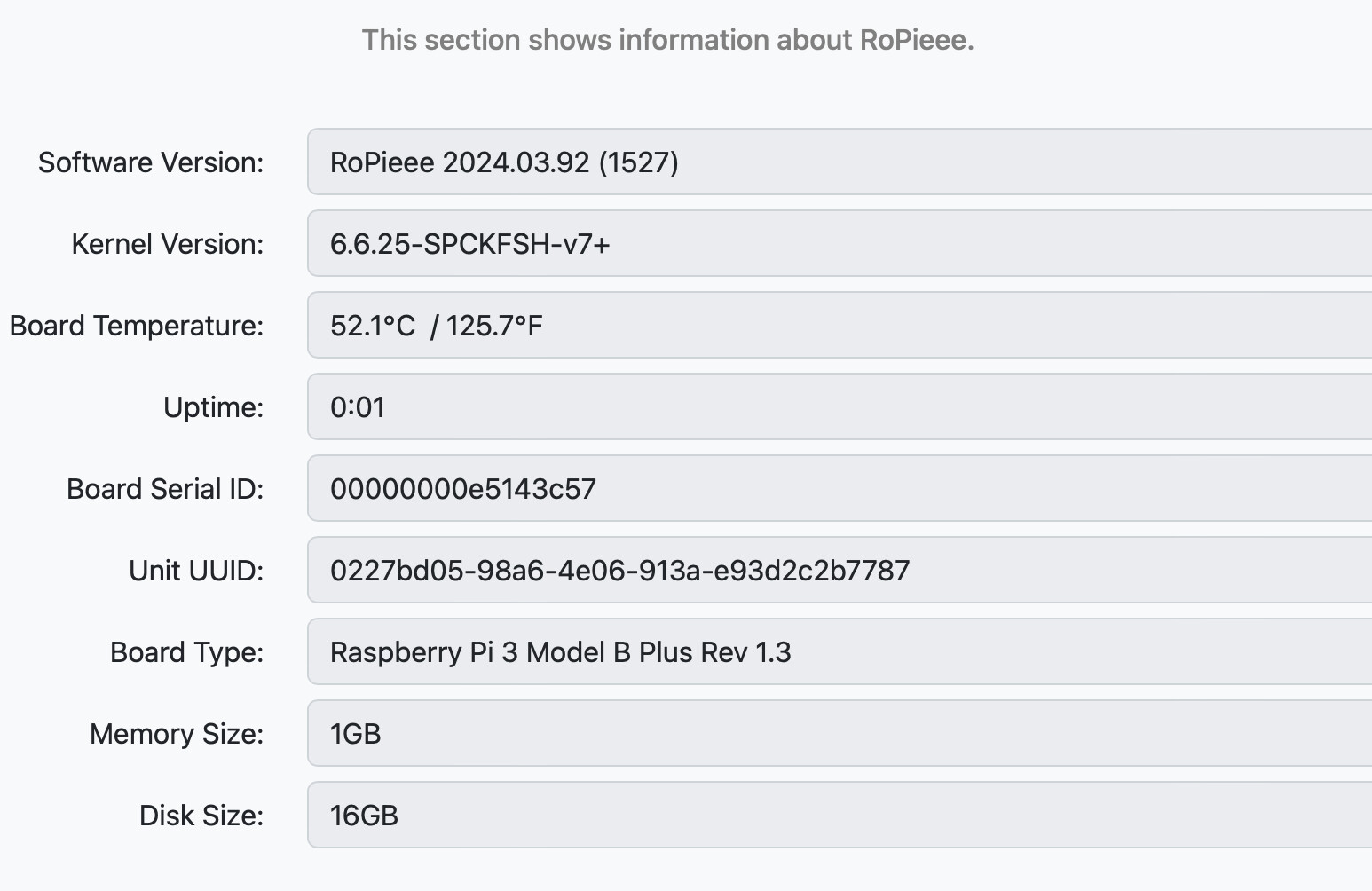The width and height of the screenshot is (1372, 891).
Task: Select the Memory Size 1GB field
Action: pyautogui.click(x=840, y=733)
